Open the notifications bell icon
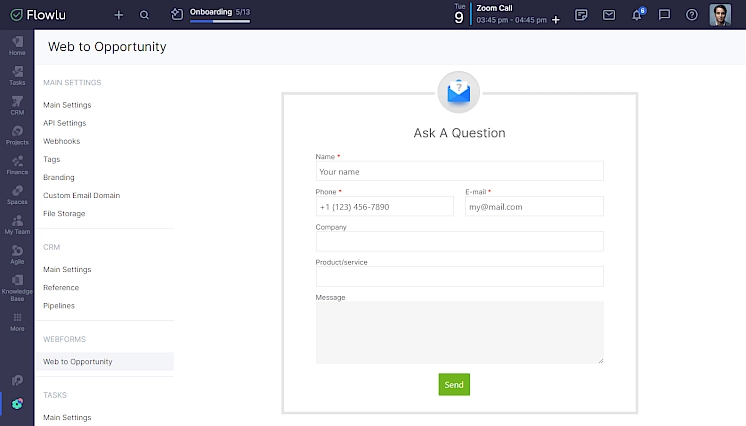 (x=637, y=15)
